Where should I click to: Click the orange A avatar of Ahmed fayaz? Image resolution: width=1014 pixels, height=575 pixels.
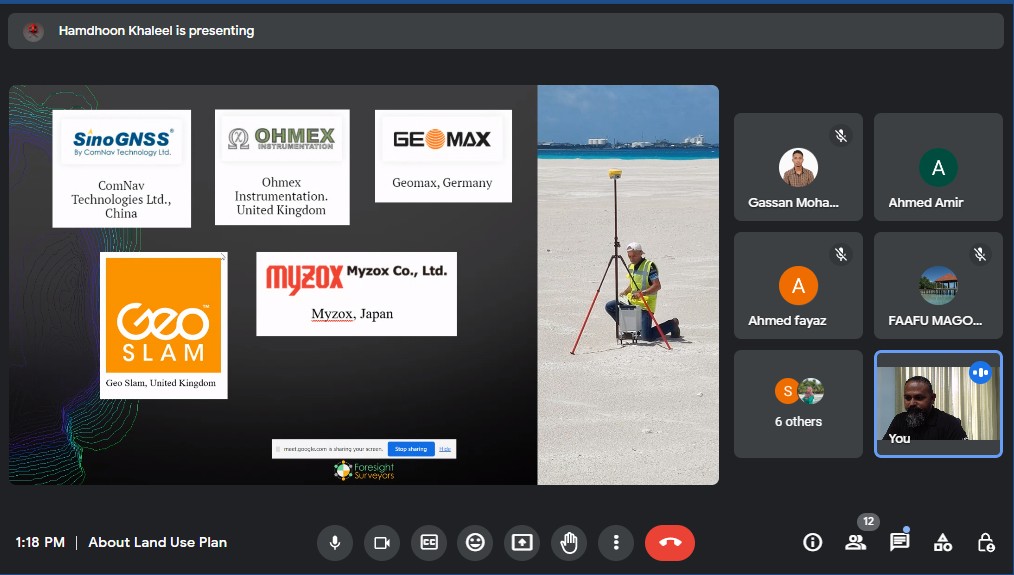click(x=798, y=285)
